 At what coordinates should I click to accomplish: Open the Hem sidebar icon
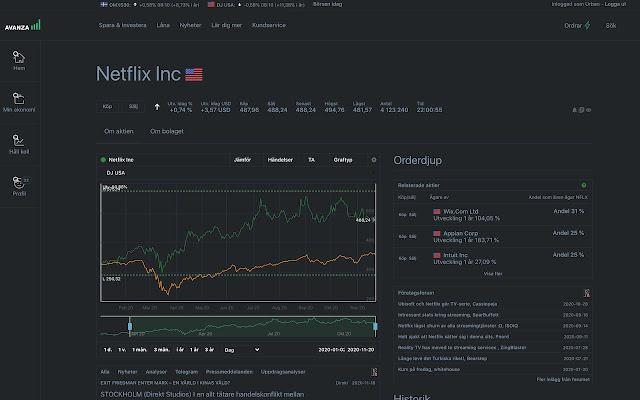[19, 60]
